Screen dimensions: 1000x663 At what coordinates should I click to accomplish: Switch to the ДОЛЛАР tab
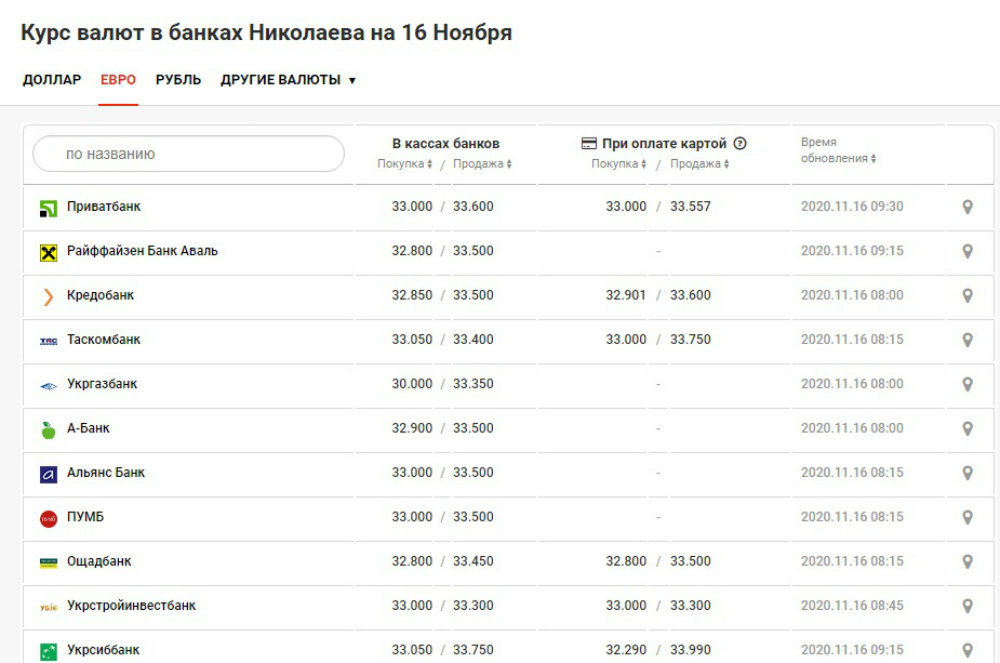coord(52,80)
